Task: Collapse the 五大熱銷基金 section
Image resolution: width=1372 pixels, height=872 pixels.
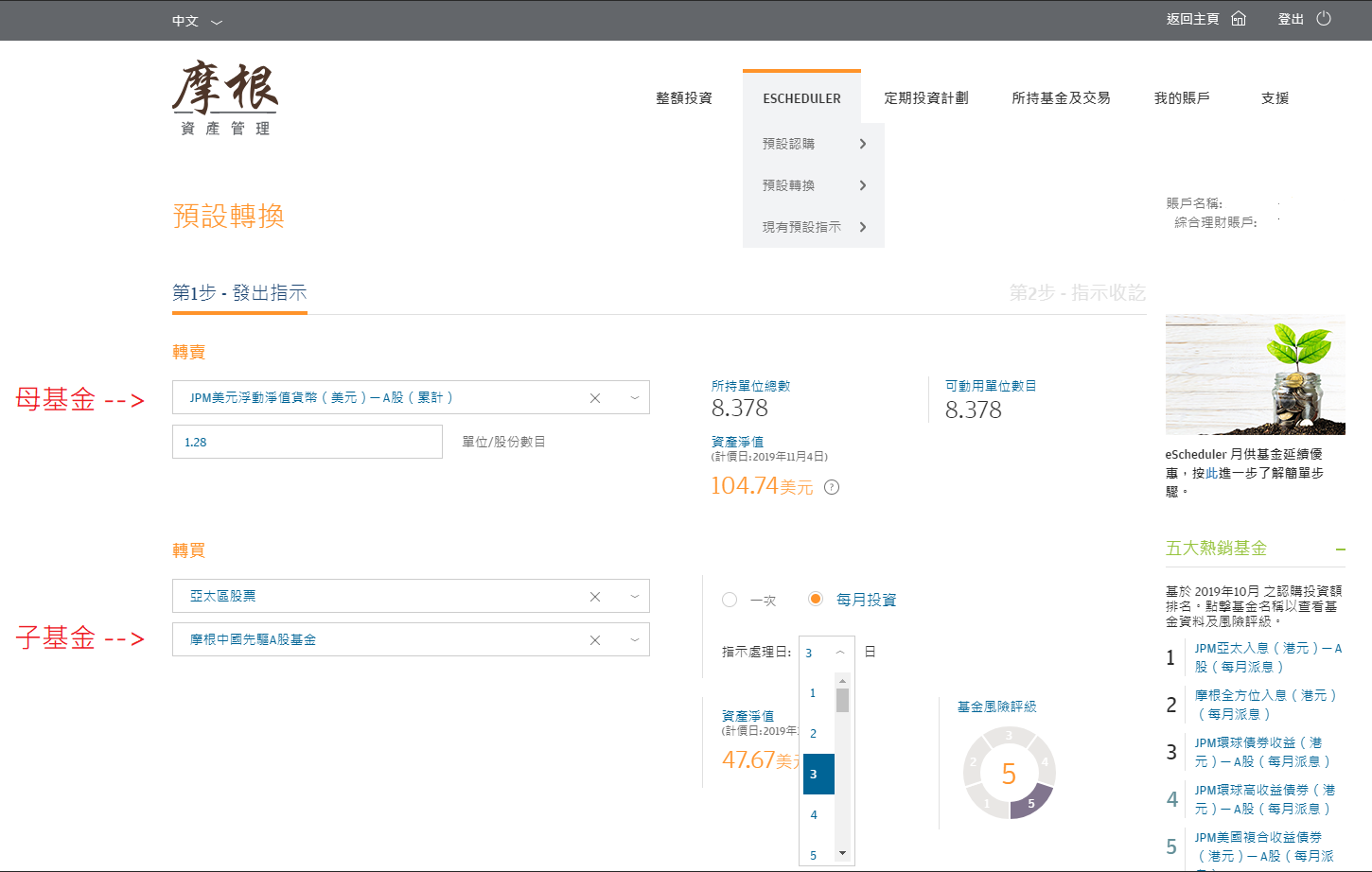Action: 1340,549
